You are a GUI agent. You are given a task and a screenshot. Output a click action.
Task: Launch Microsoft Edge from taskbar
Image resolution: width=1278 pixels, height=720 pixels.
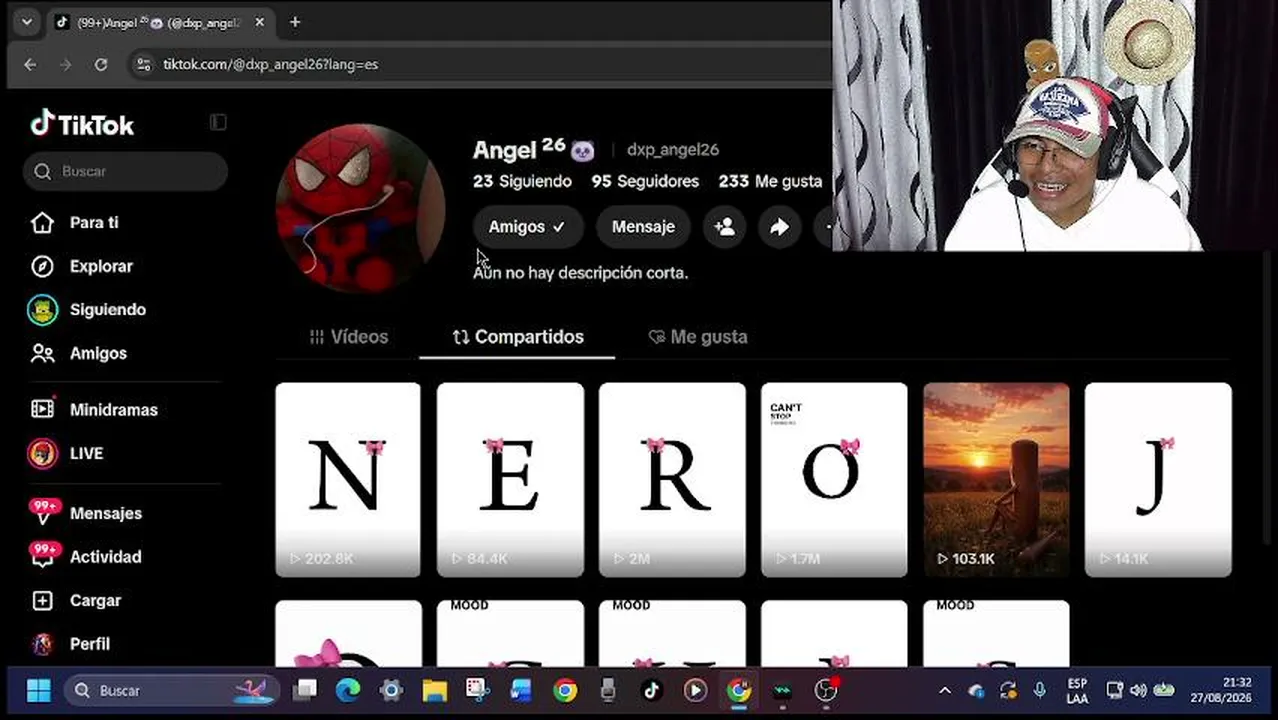(348, 690)
